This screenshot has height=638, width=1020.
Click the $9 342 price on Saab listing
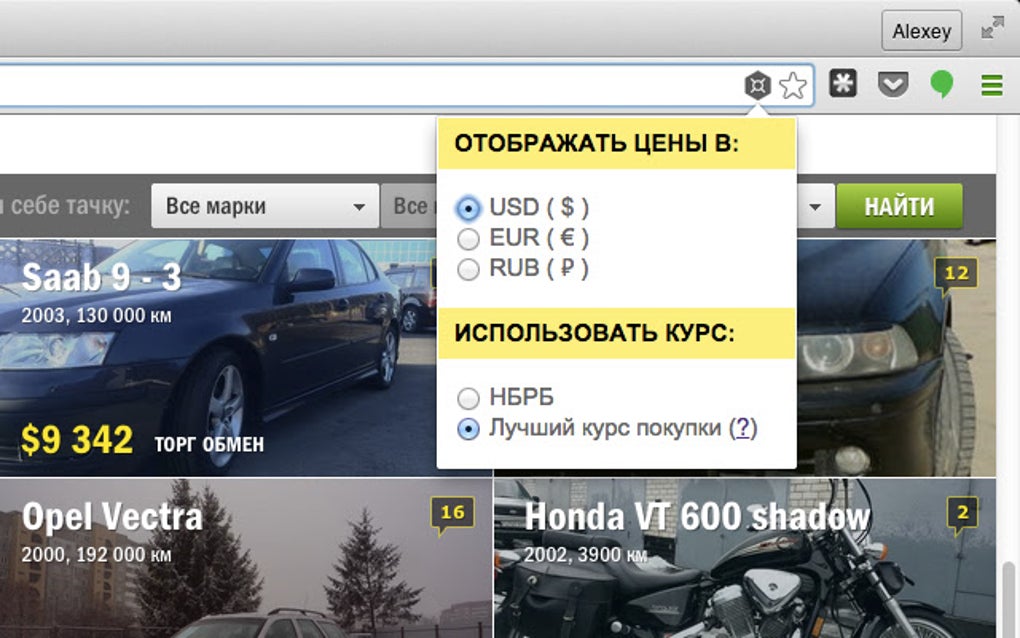pyautogui.click(x=75, y=436)
